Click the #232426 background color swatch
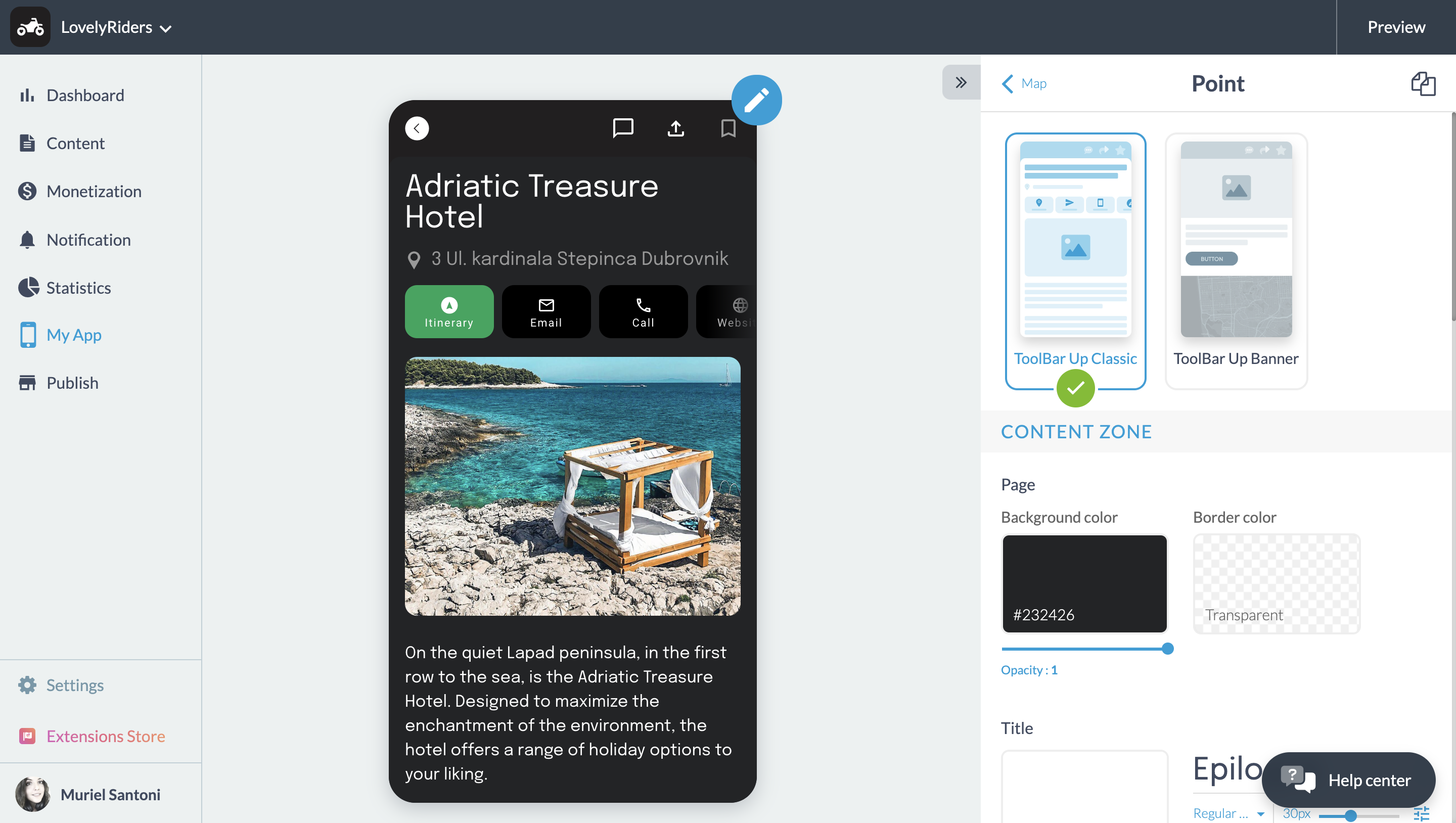 click(1084, 583)
